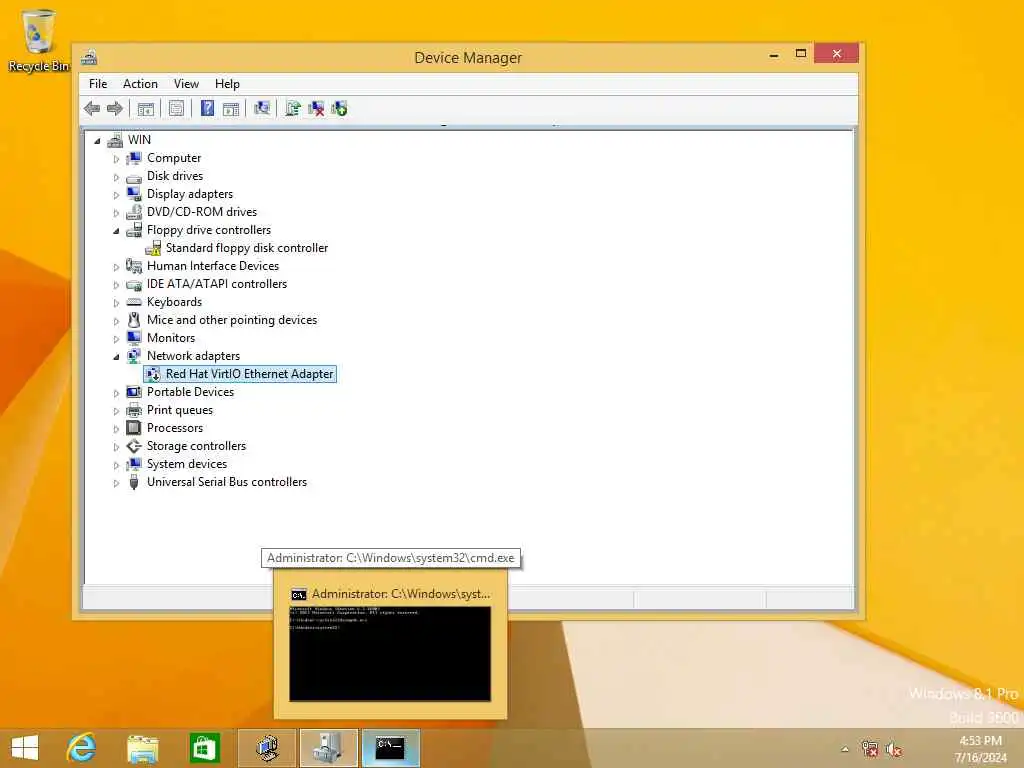Screen dimensions: 1024x768
Task: Collapse the Floppy drive controllers category
Action: click(116, 231)
